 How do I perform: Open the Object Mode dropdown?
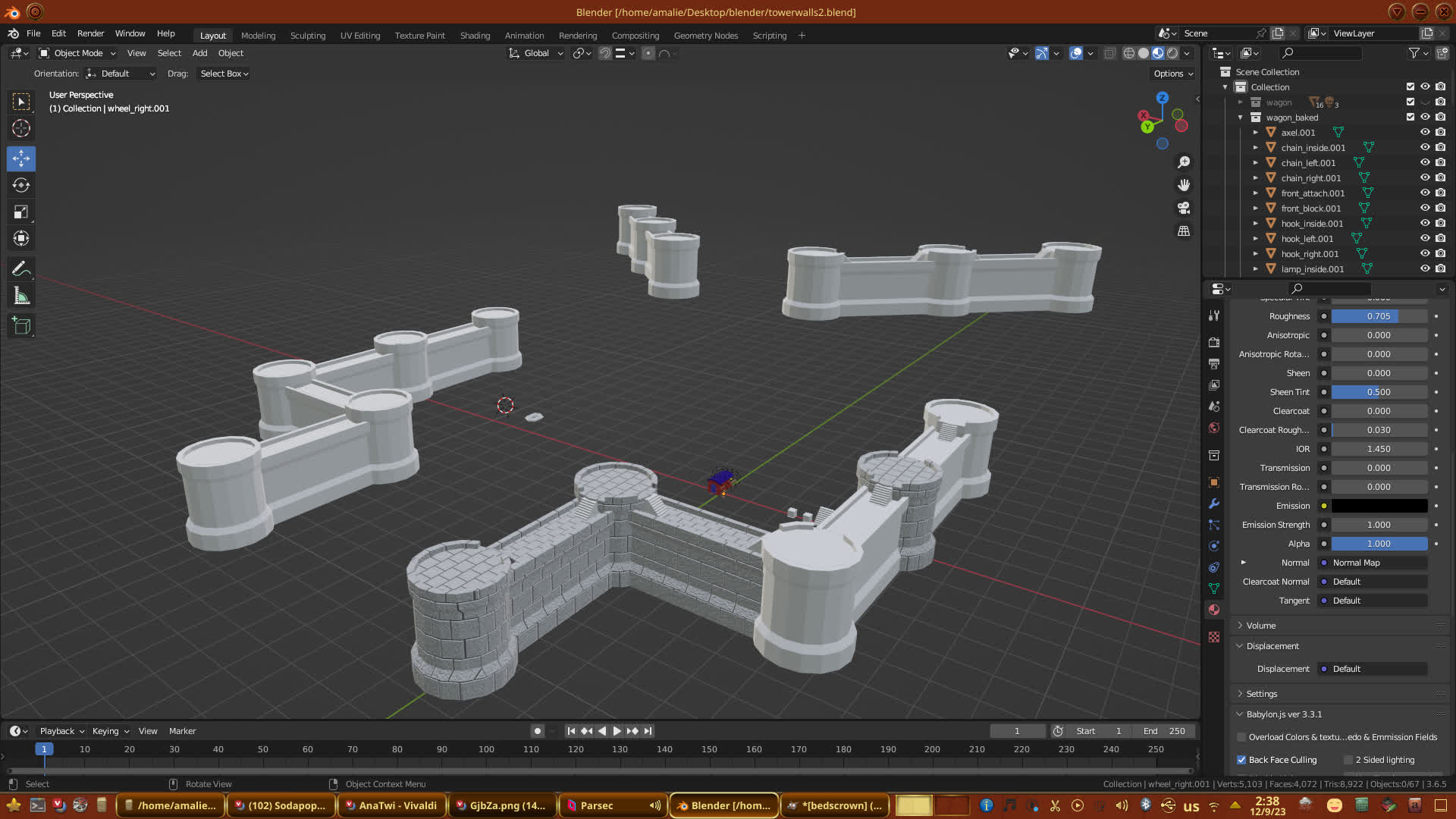tap(77, 53)
